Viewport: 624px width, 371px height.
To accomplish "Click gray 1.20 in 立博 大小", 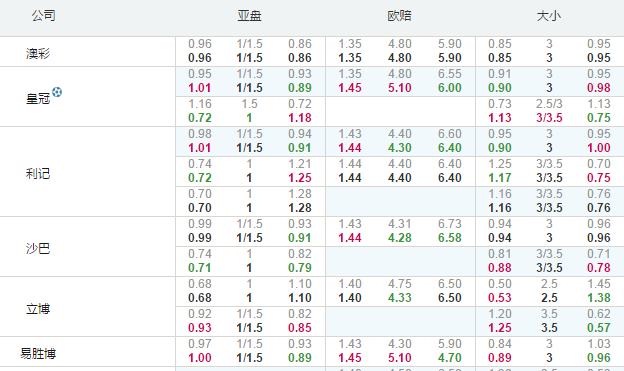I will point(500,314).
